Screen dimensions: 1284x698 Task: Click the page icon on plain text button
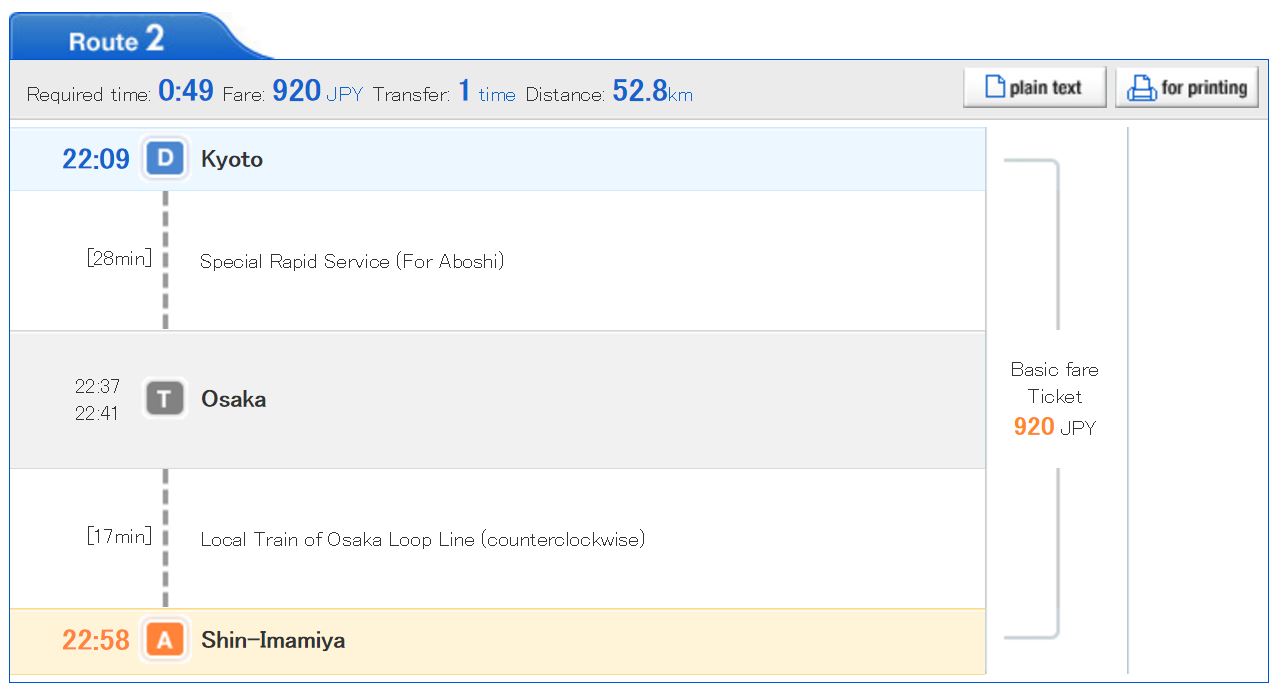coord(994,87)
